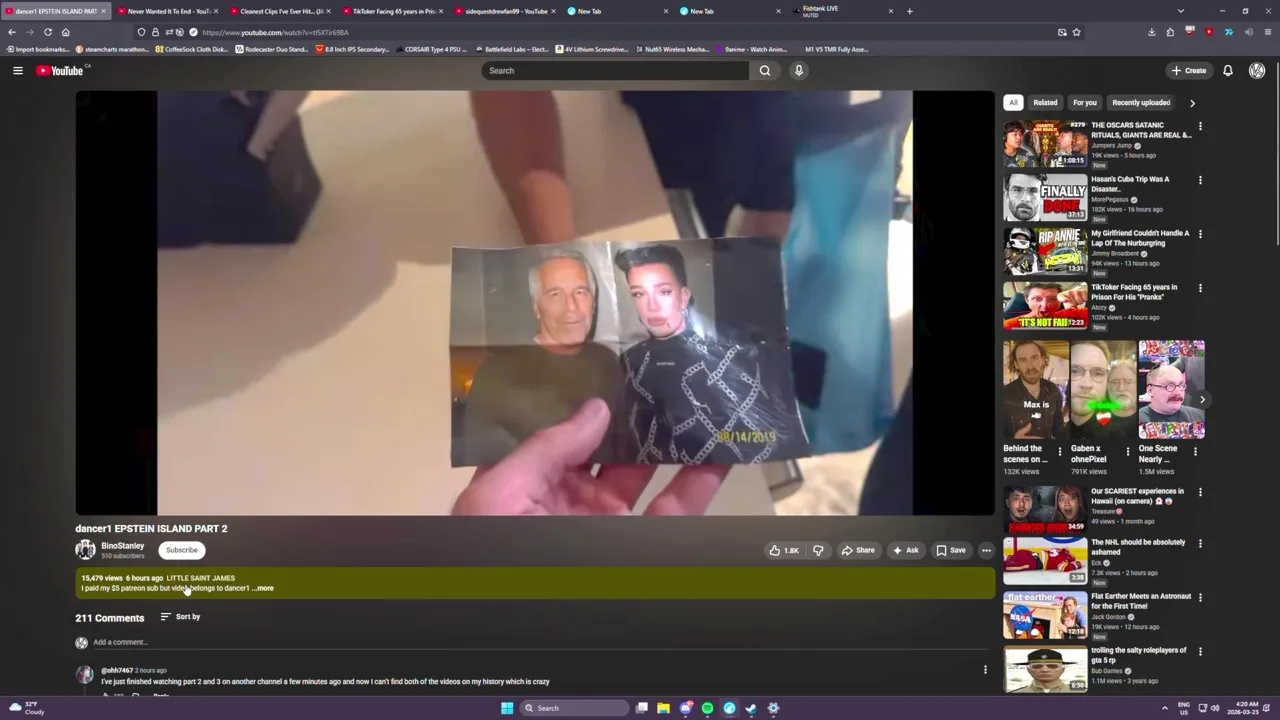Select the Recently uploaded filter chip
1280x720 pixels.
coord(1141,102)
